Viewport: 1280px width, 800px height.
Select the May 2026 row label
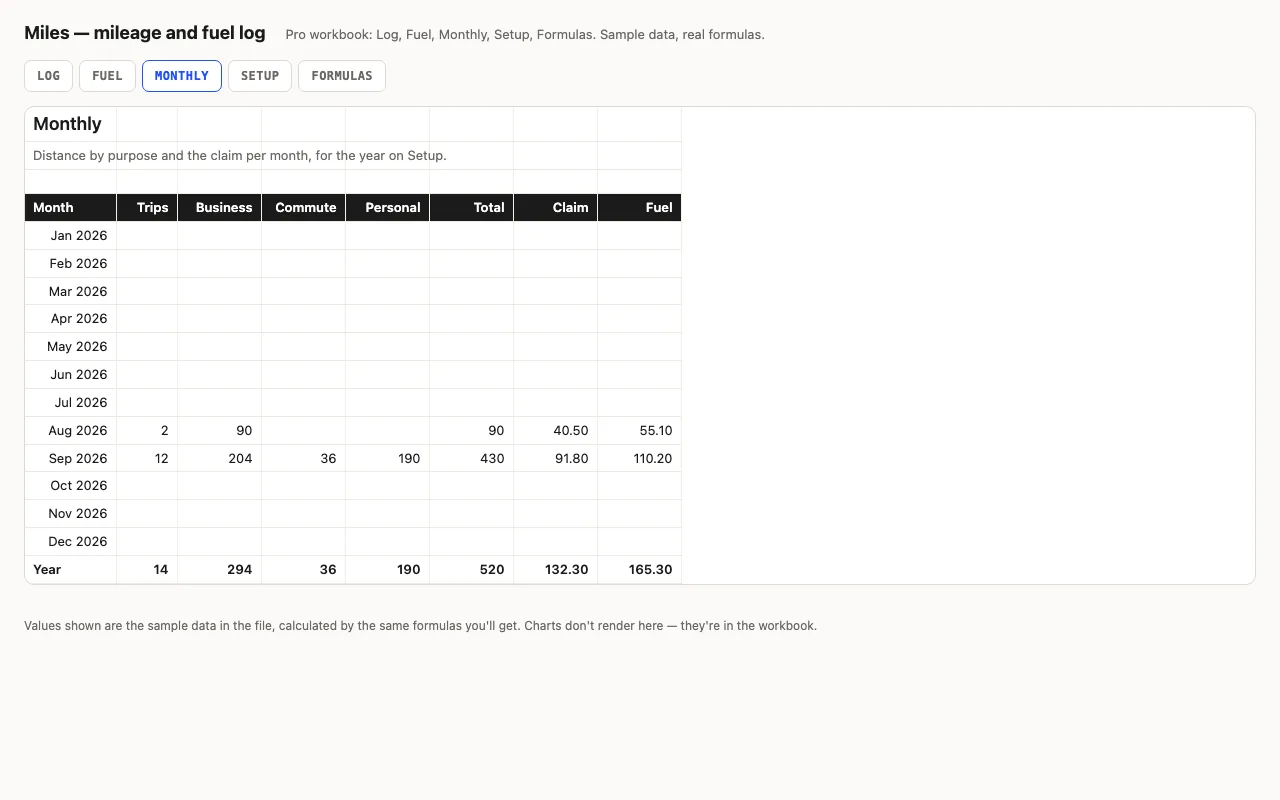click(x=71, y=347)
